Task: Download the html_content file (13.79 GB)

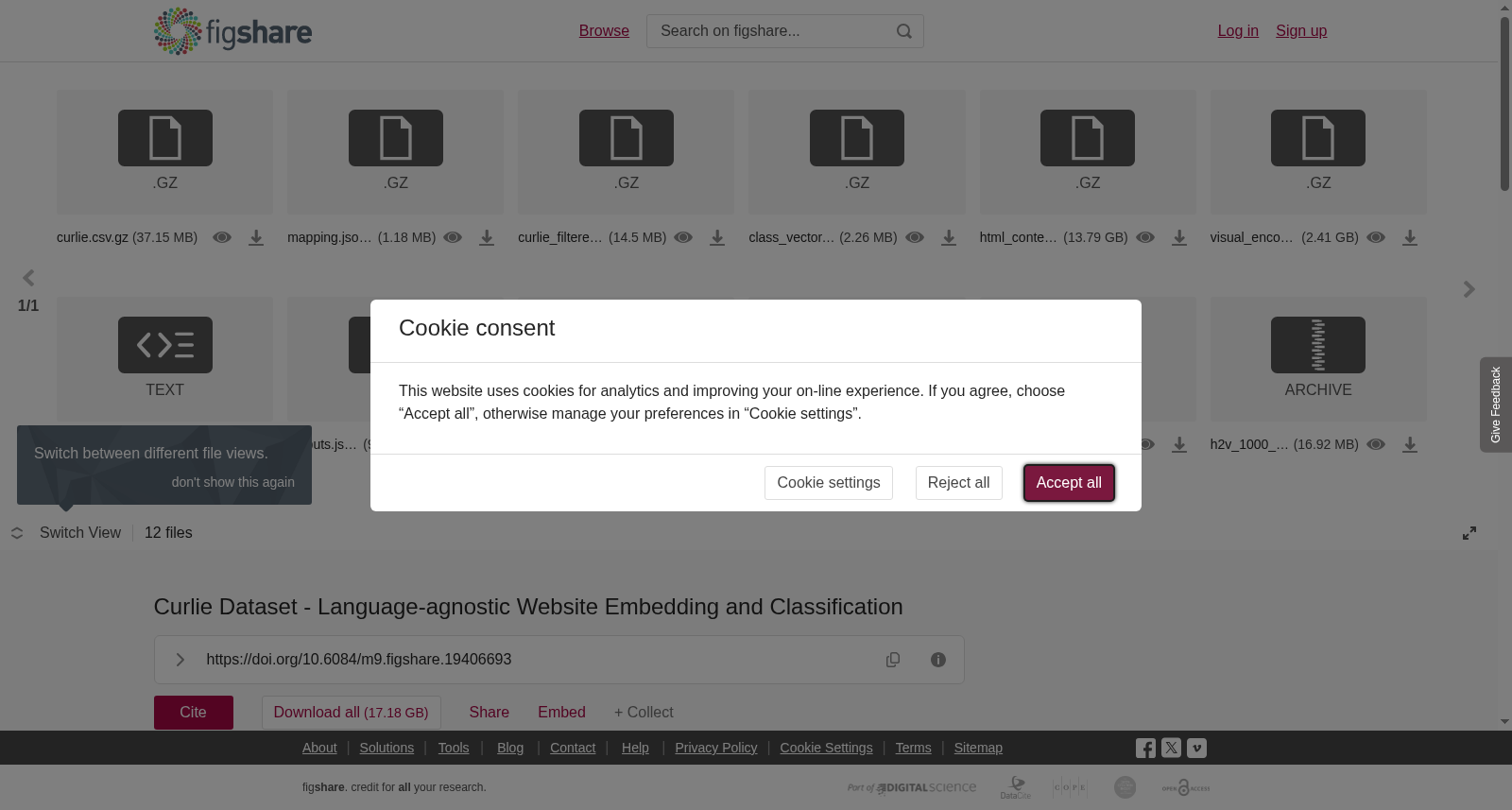Action: tap(1179, 238)
